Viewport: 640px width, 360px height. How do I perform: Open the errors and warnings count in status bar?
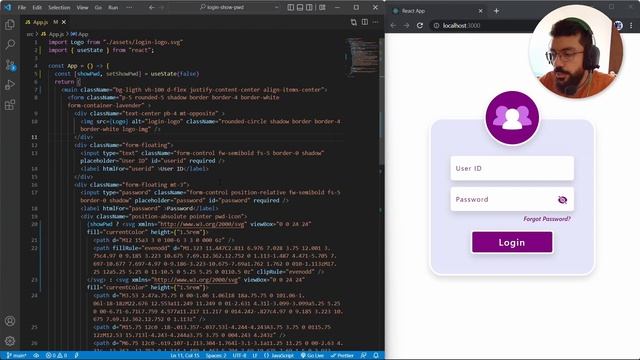(56, 356)
